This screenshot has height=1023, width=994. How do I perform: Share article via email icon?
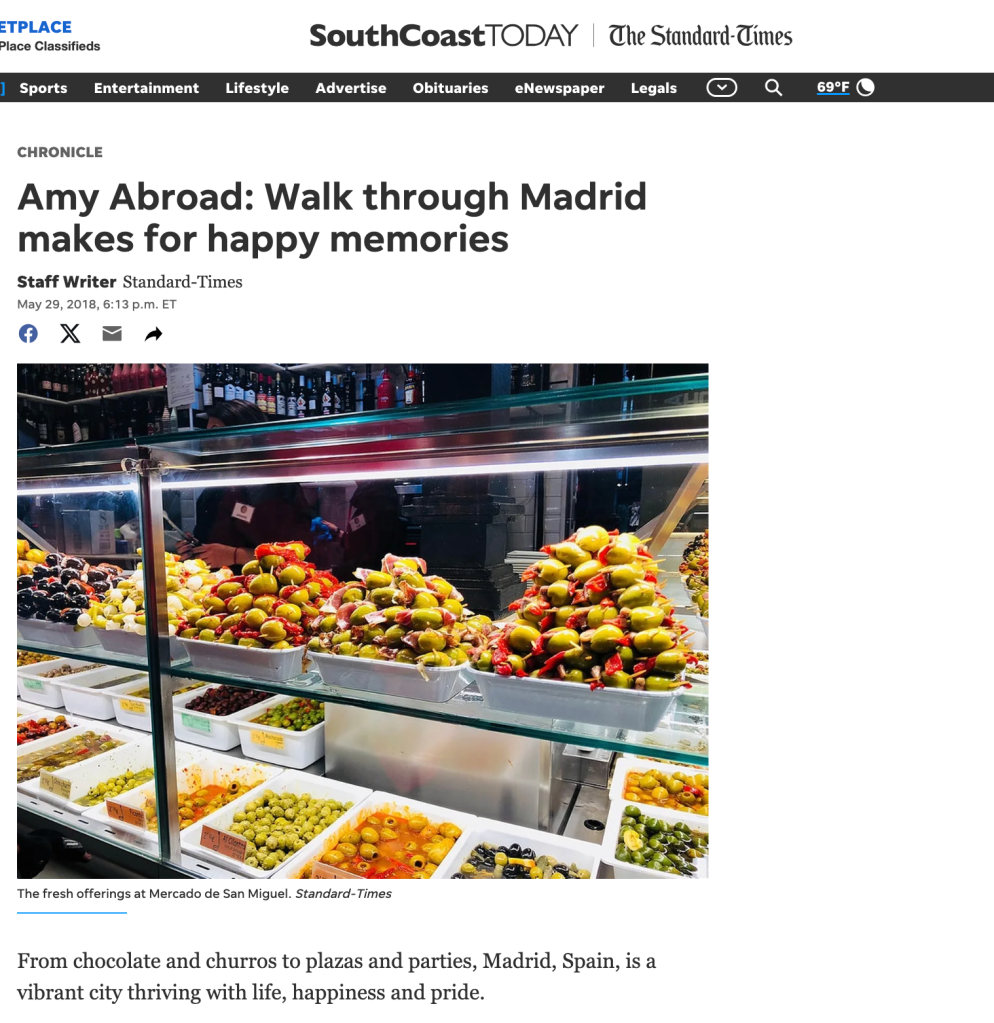coord(112,334)
